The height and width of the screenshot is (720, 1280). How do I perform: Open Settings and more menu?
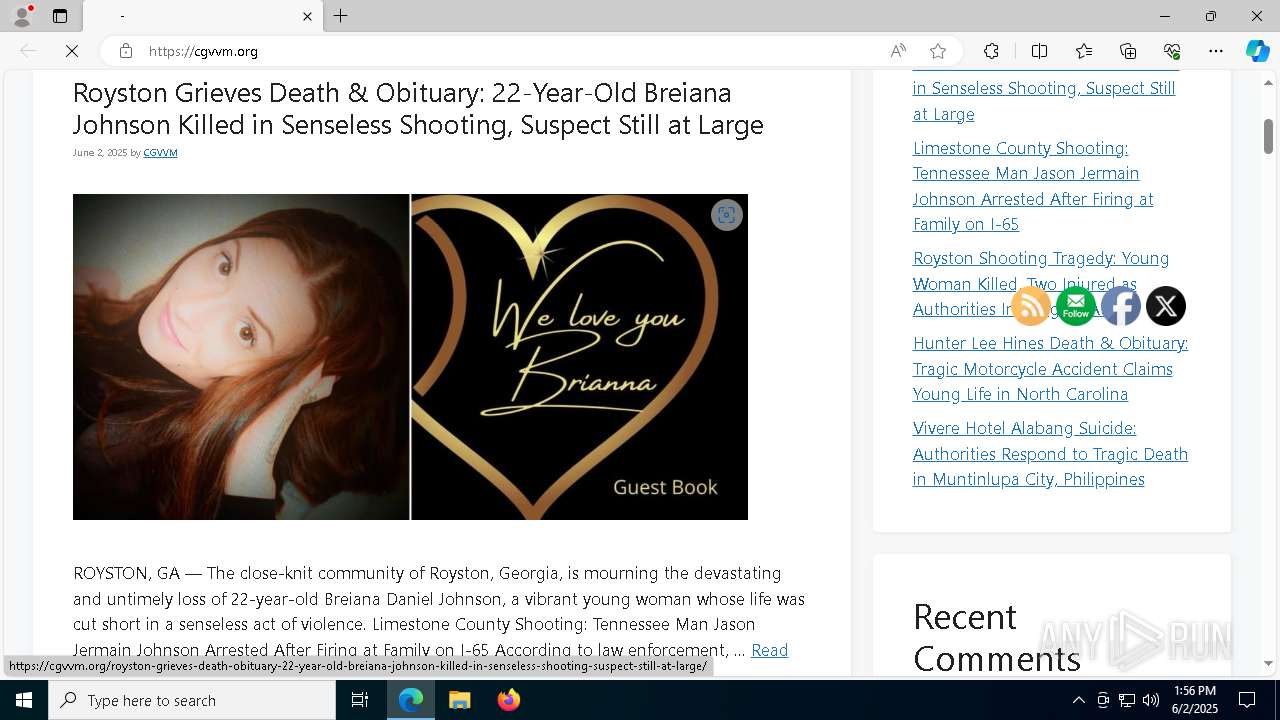click(x=1216, y=51)
